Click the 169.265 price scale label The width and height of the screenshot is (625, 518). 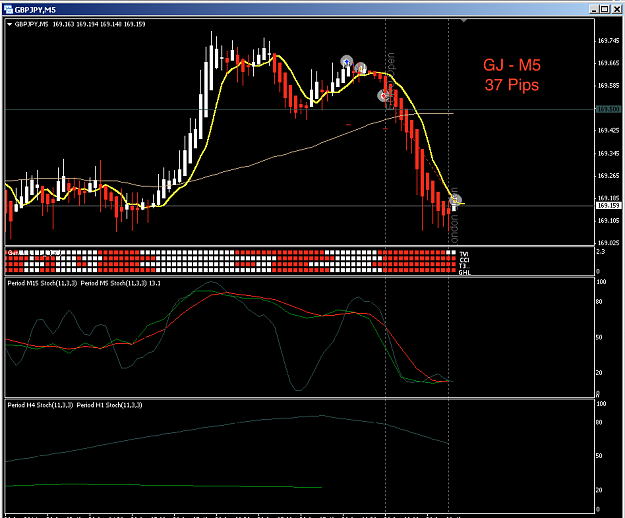[x=608, y=176]
